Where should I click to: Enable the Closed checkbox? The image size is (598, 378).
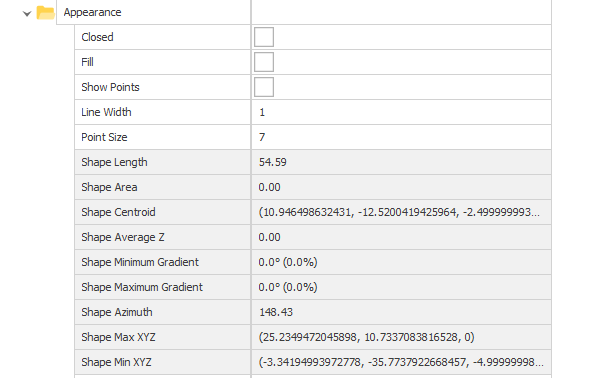(264, 37)
